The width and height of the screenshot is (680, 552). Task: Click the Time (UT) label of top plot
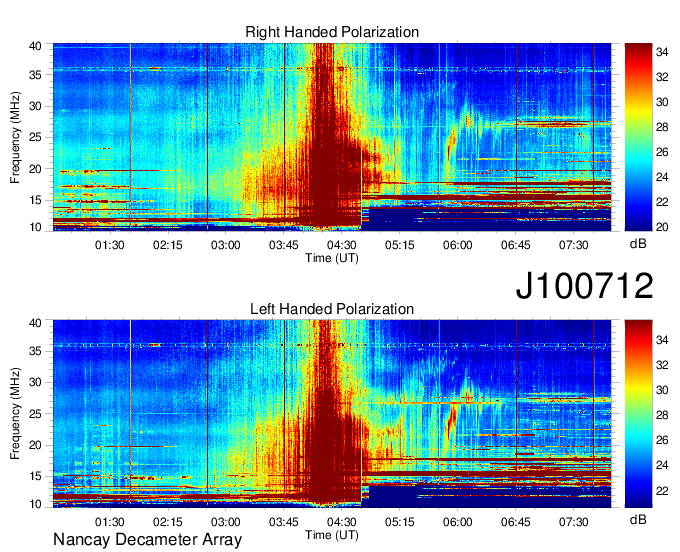click(x=332, y=258)
